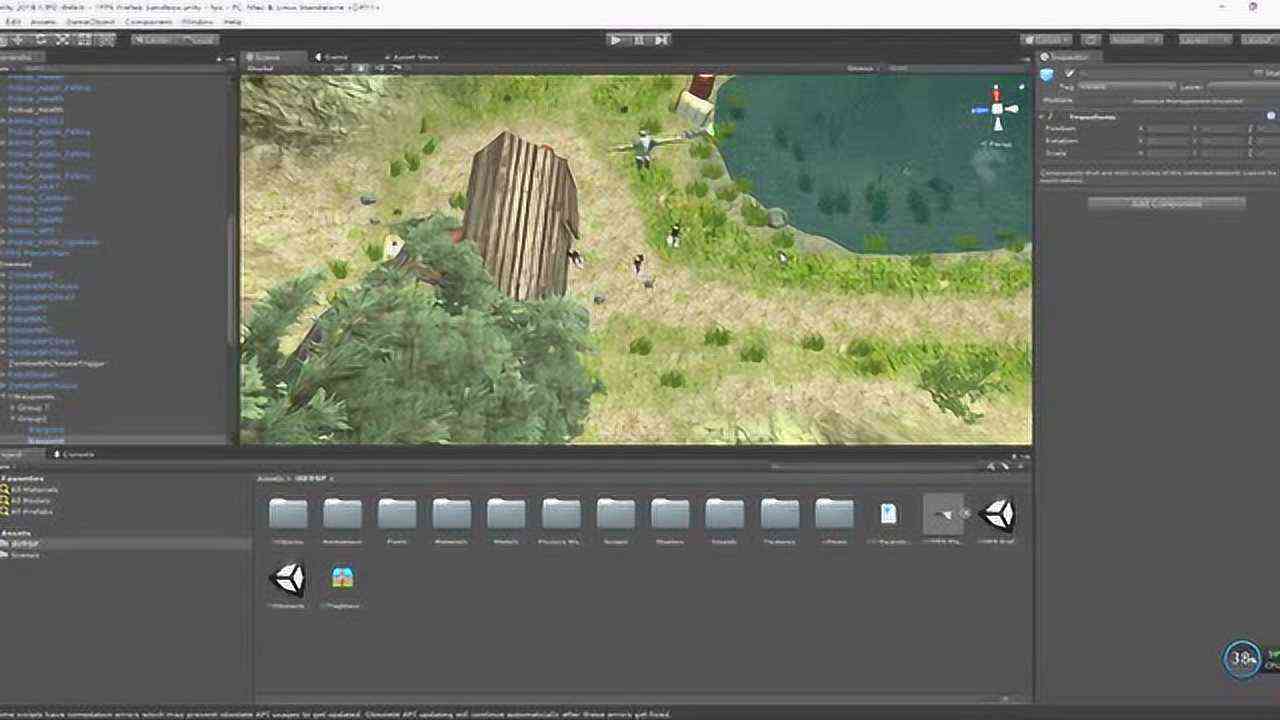Open the Assets menu
Screen dimensions: 1280x720
[x=44, y=21]
